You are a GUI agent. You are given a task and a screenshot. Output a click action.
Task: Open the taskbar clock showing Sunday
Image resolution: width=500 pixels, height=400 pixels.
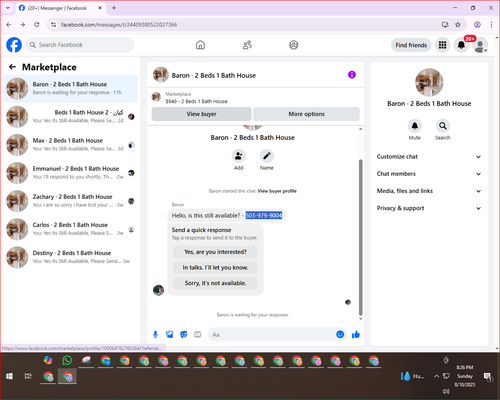[465, 376]
